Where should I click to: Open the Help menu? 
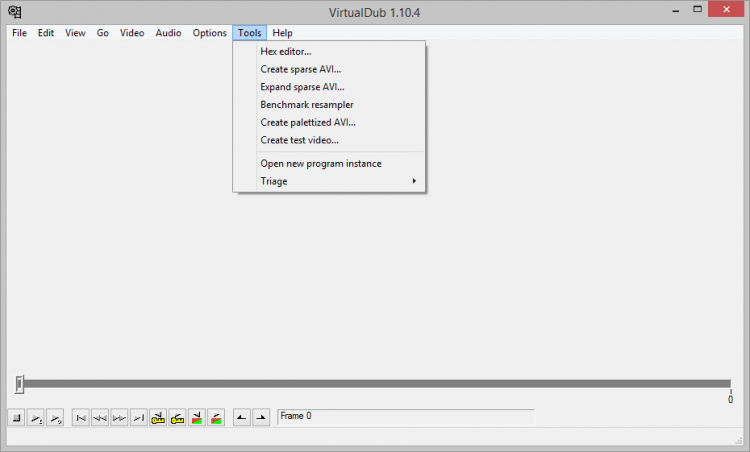point(282,33)
